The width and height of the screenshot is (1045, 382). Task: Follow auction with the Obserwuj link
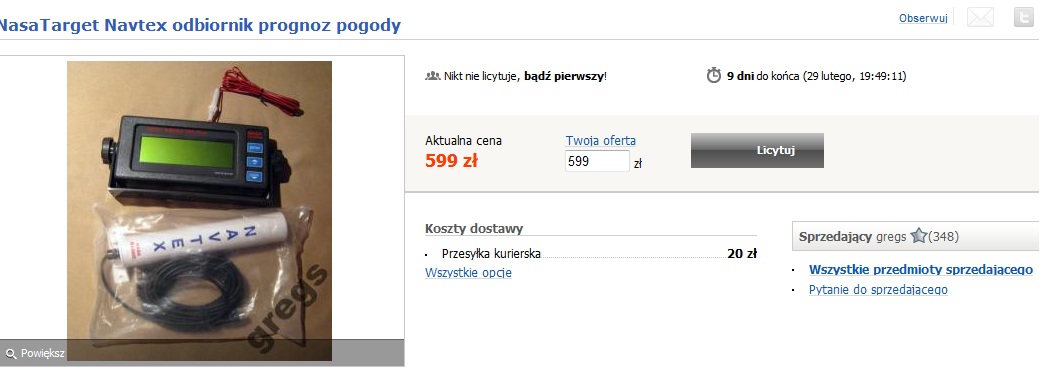pyautogui.click(x=923, y=19)
